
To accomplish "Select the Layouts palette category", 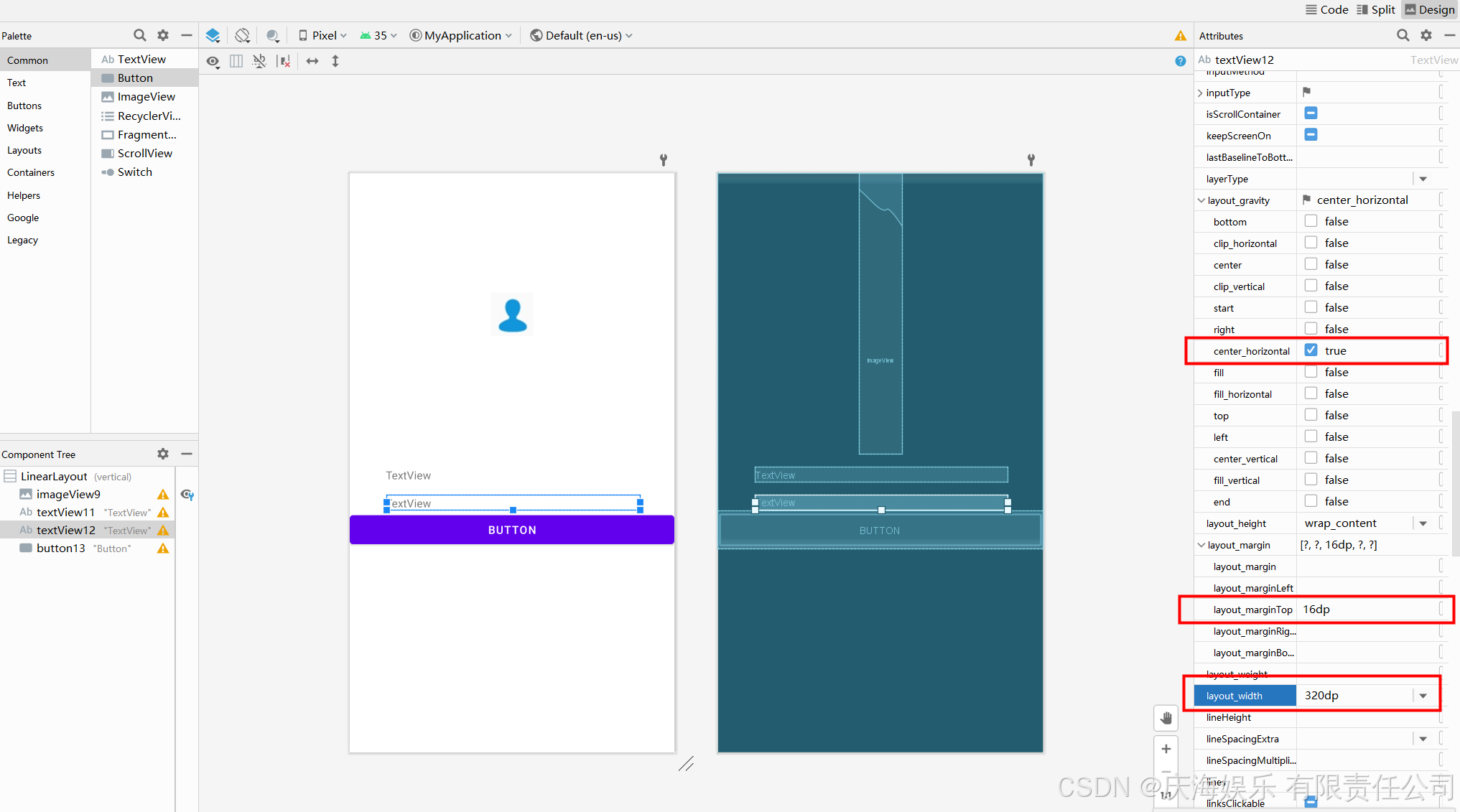I will pyautogui.click(x=24, y=150).
